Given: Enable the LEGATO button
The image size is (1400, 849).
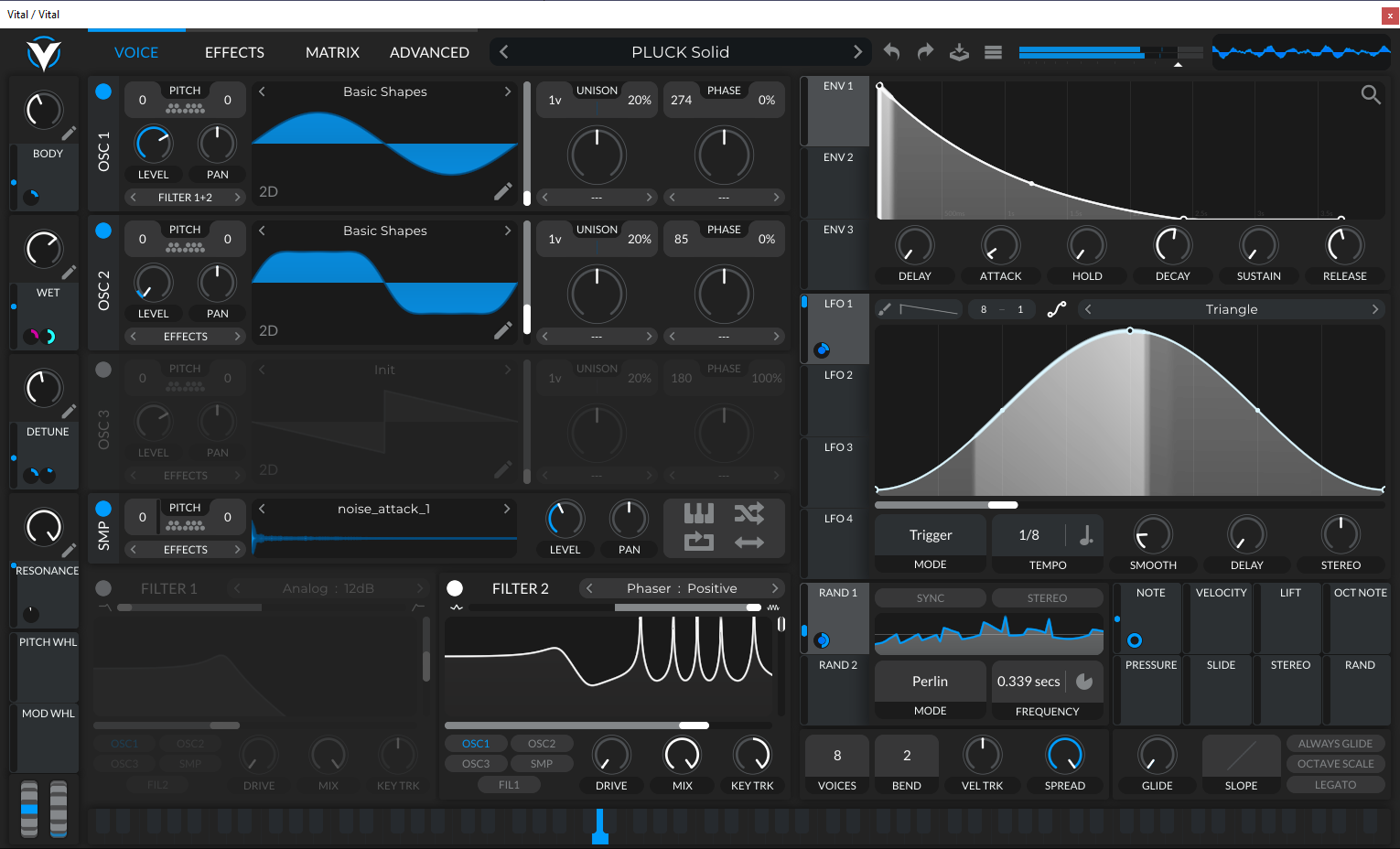Looking at the screenshot, I should click(1335, 785).
